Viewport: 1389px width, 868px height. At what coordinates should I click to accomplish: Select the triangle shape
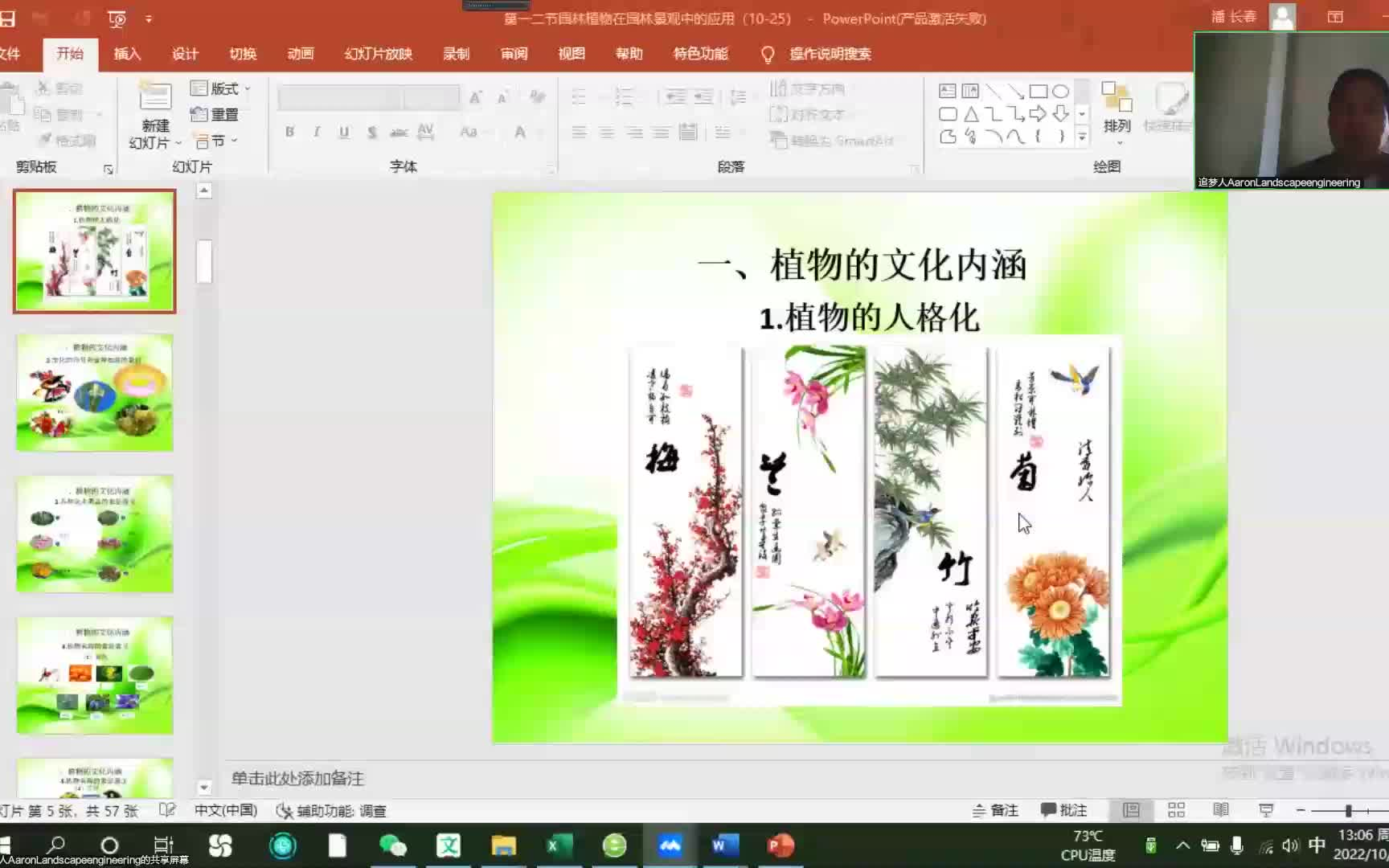pos(970,114)
